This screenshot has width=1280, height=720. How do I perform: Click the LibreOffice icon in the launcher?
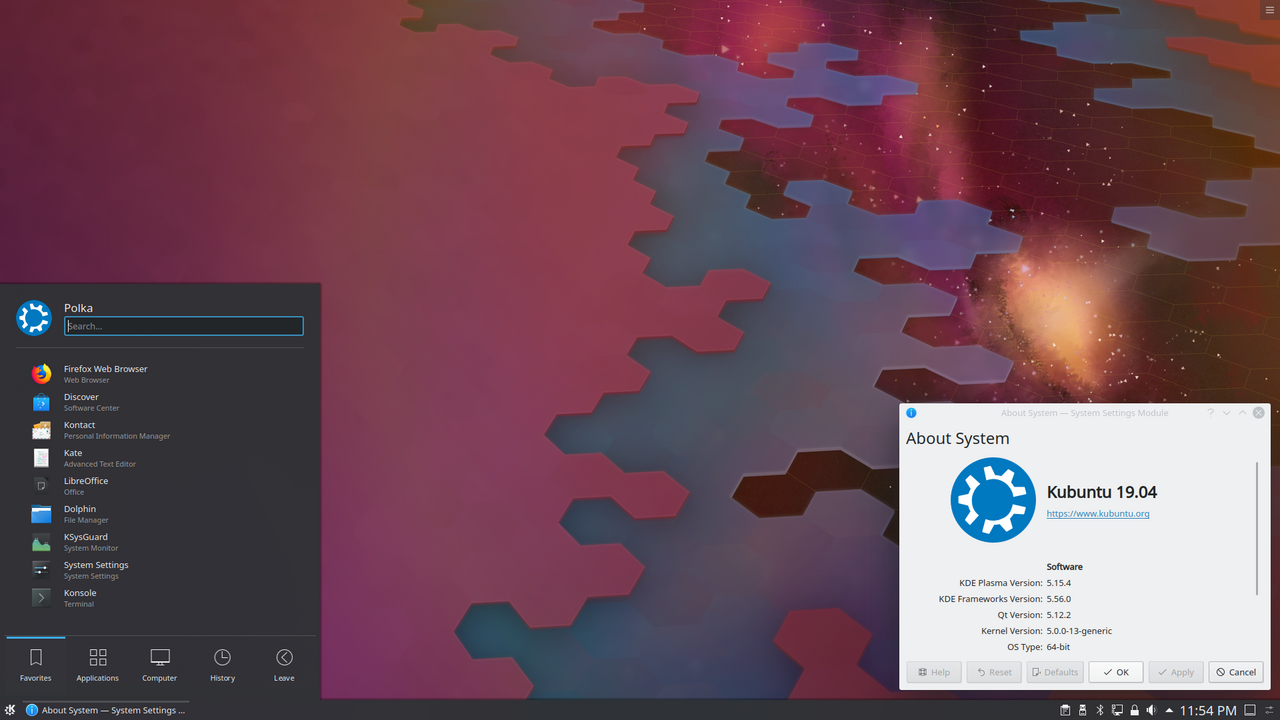click(41, 486)
